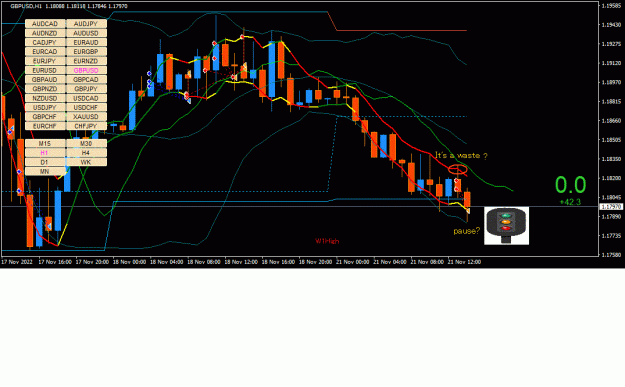
Task: Click the red W1High label
Action: click(x=327, y=241)
